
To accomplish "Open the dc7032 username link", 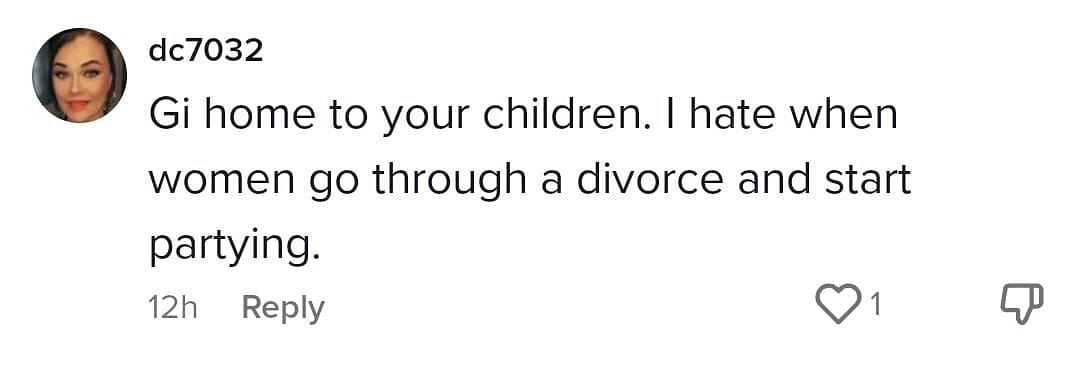I will pyautogui.click(x=206, y=52).
